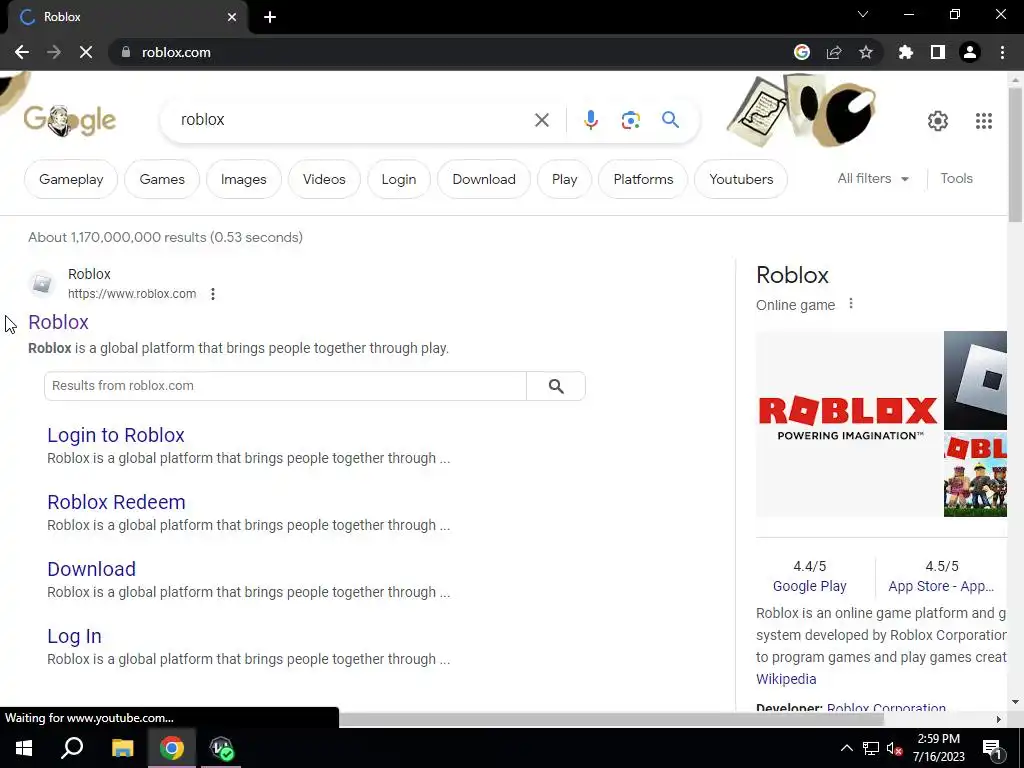
Task: Open more options beside Online game
Action: point(850,304)
